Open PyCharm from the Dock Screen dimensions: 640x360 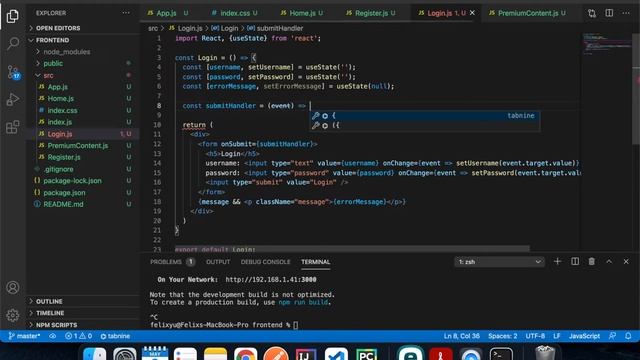click(366, 353)
